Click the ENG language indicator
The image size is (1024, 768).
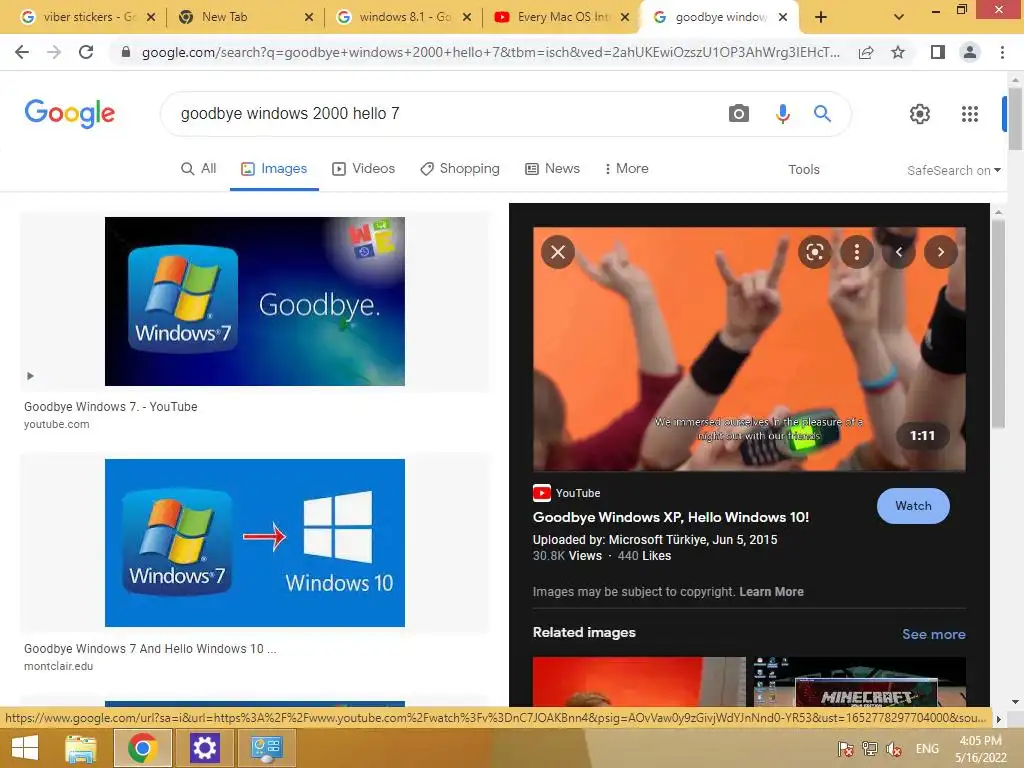tap(927, 749)
